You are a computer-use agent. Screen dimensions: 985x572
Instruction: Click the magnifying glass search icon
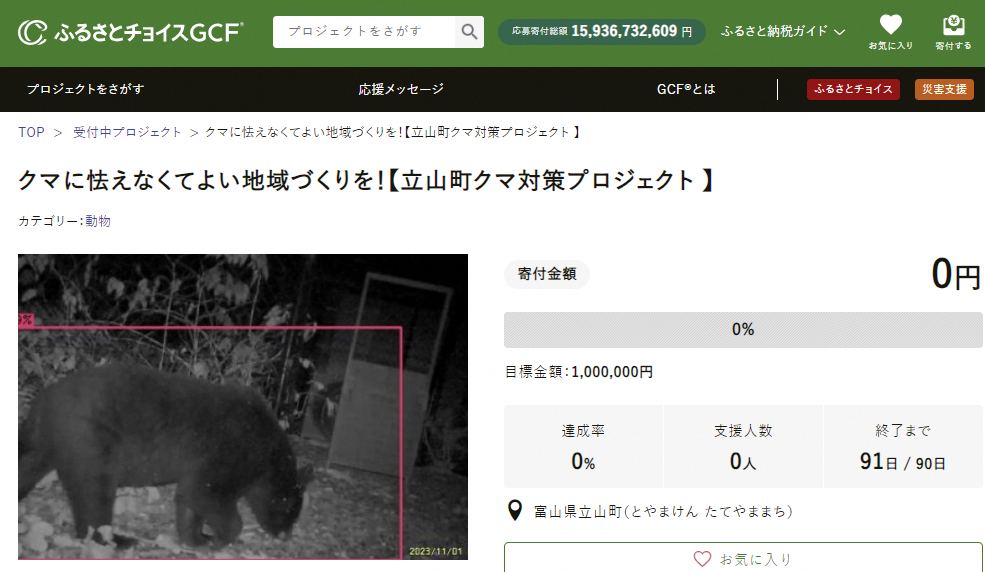pyautogui.click(x=469, y=31)
